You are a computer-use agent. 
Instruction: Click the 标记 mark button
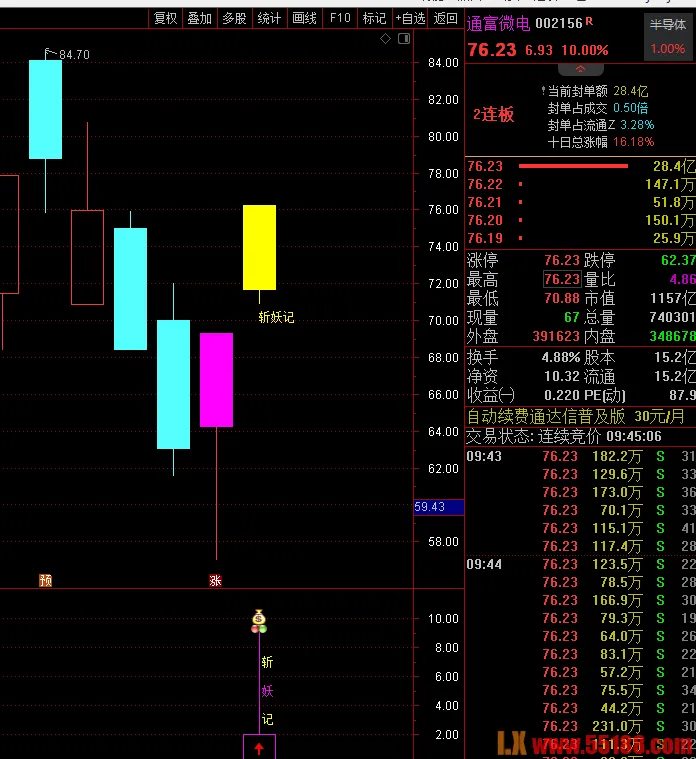375,18
